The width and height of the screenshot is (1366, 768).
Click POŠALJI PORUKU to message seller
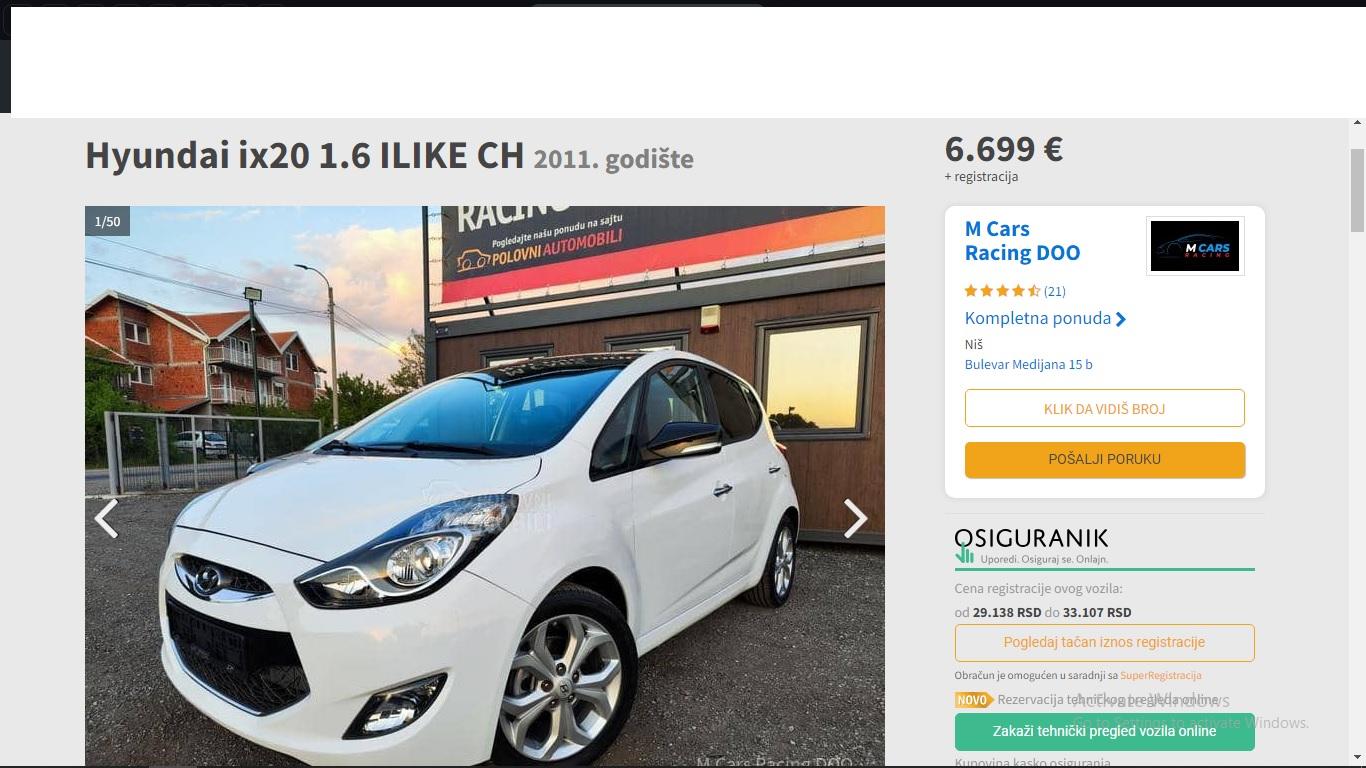coord(1104,459)
